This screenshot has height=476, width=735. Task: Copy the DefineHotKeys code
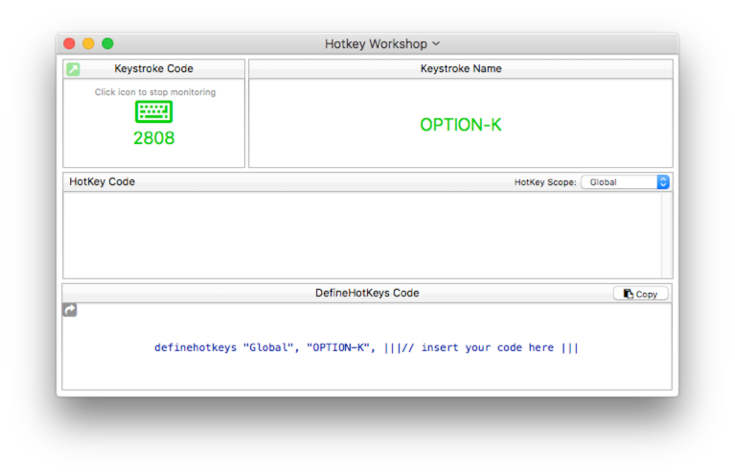[640, 294]
